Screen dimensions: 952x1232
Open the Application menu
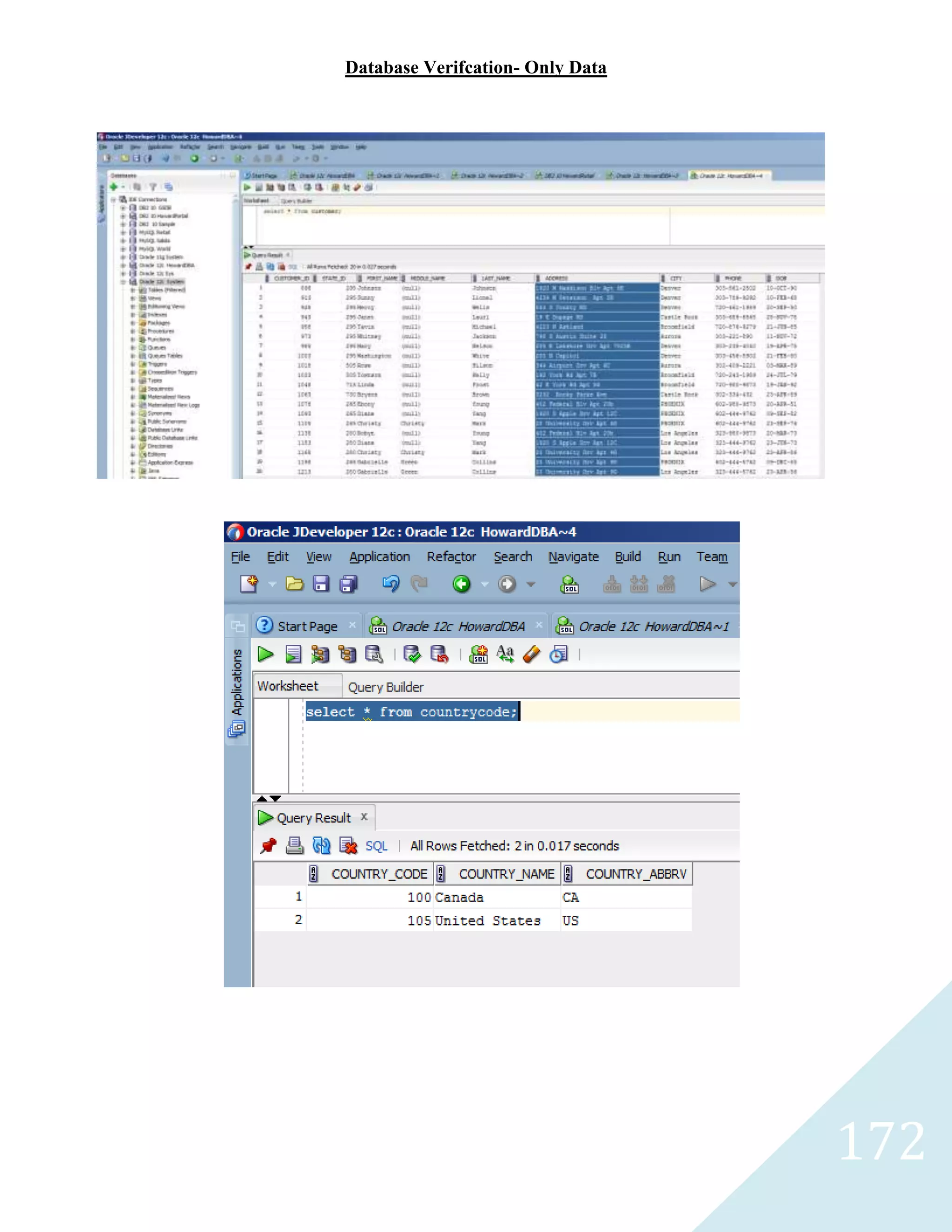[380, 557]
